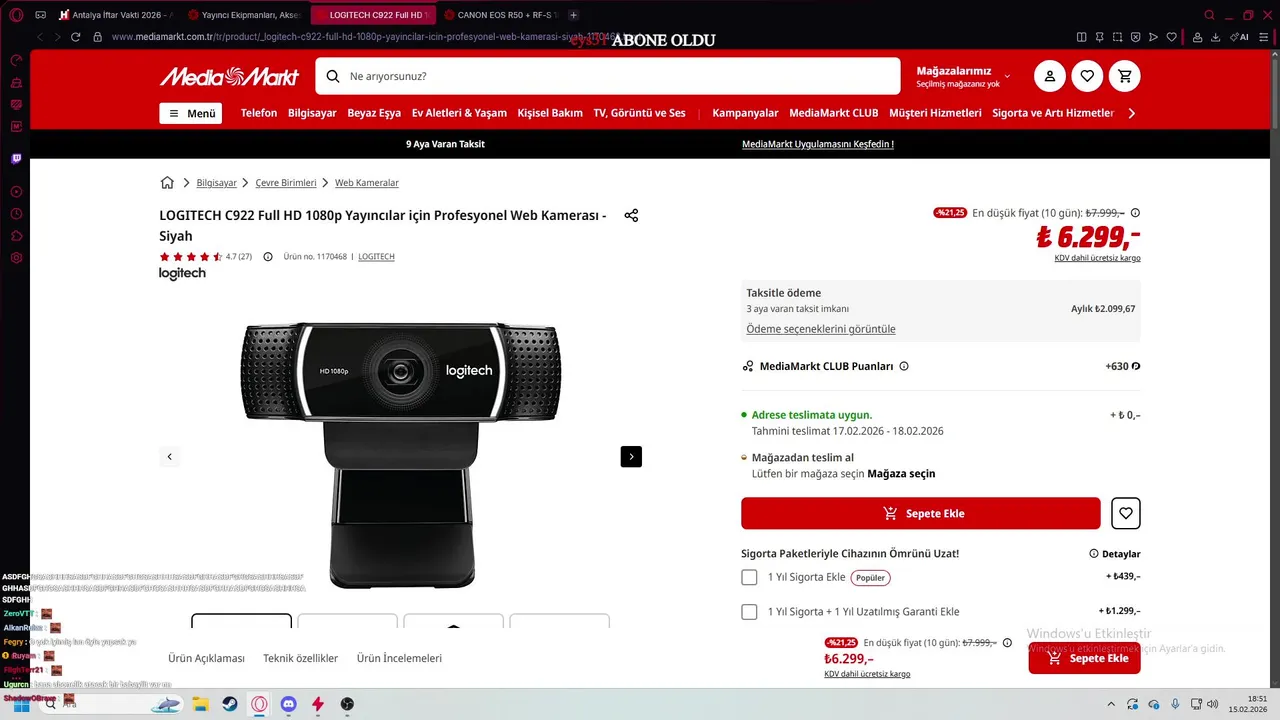
Task: Click info icon next to product rating
Action: coord(267,257)
